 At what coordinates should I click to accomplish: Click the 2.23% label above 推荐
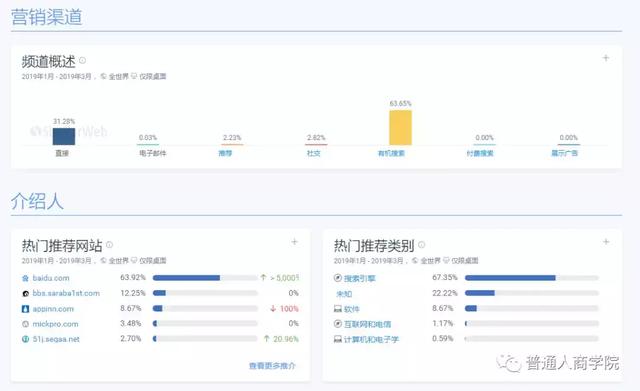point(232,138)
